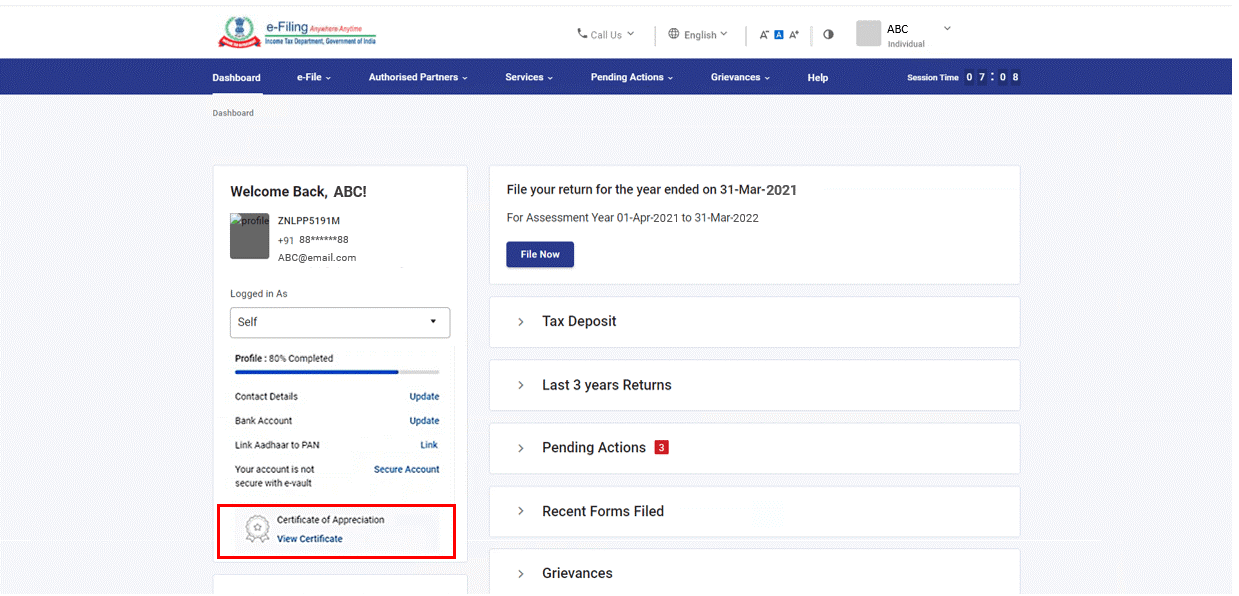Toggle the high contrast mode icon

pyautogui.click(x=828, y=35)
